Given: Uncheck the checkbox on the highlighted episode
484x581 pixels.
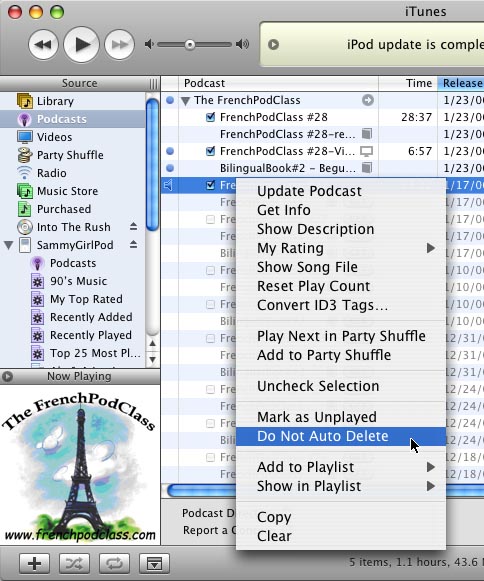Looking at the screenshot, I should point(210,185).
